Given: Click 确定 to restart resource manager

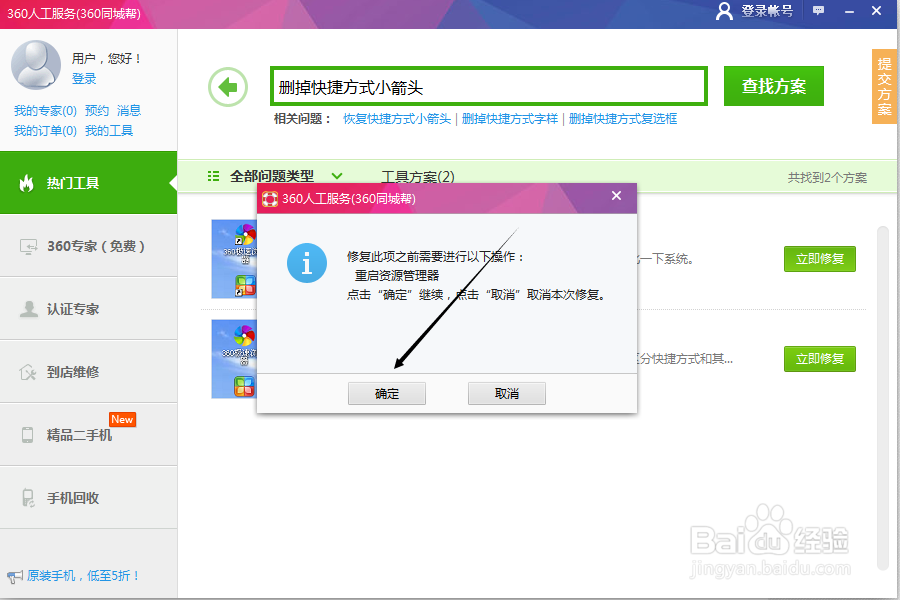Looking at the screenshot, I should tap(387, 393).
